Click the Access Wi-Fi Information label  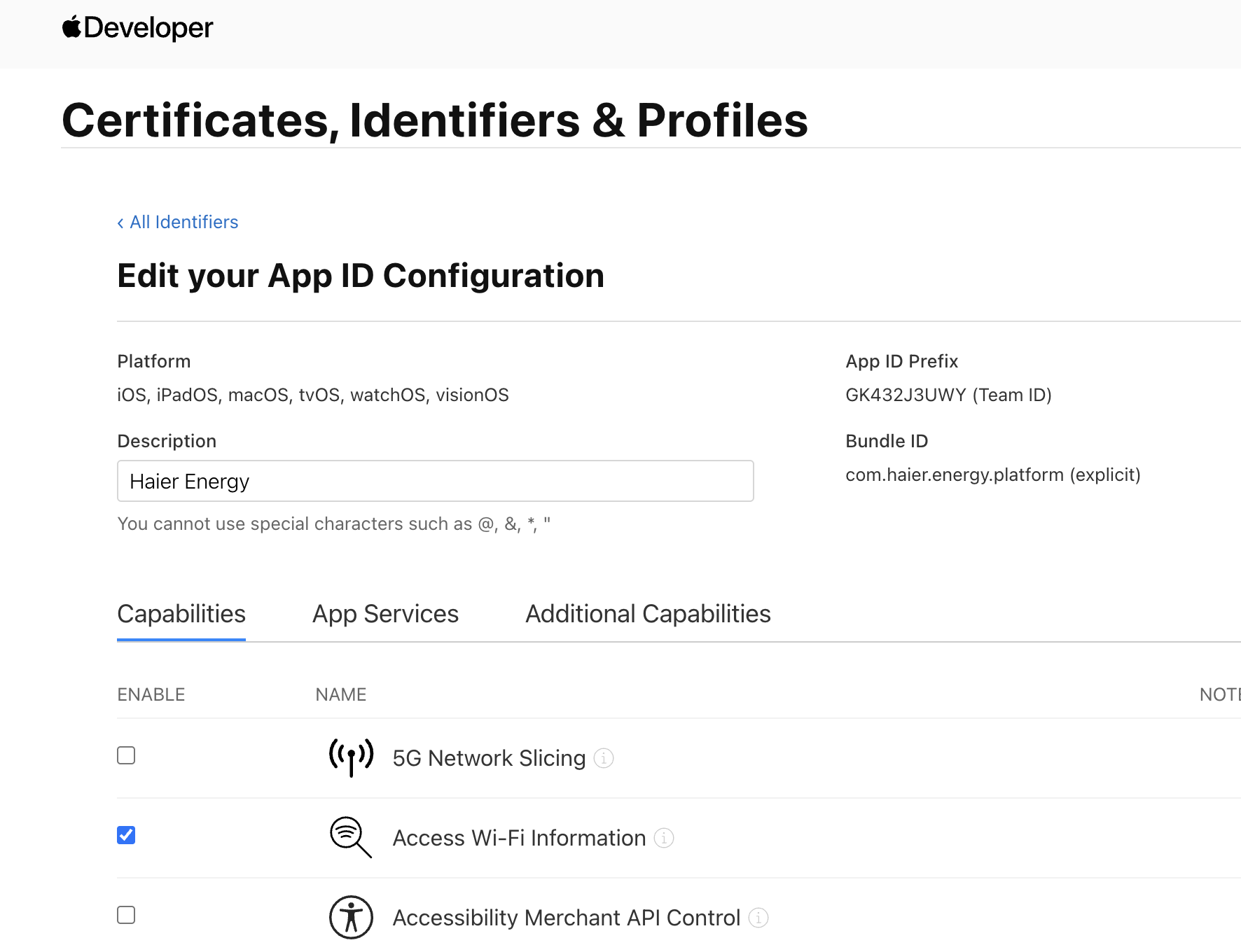click(519, 838)
